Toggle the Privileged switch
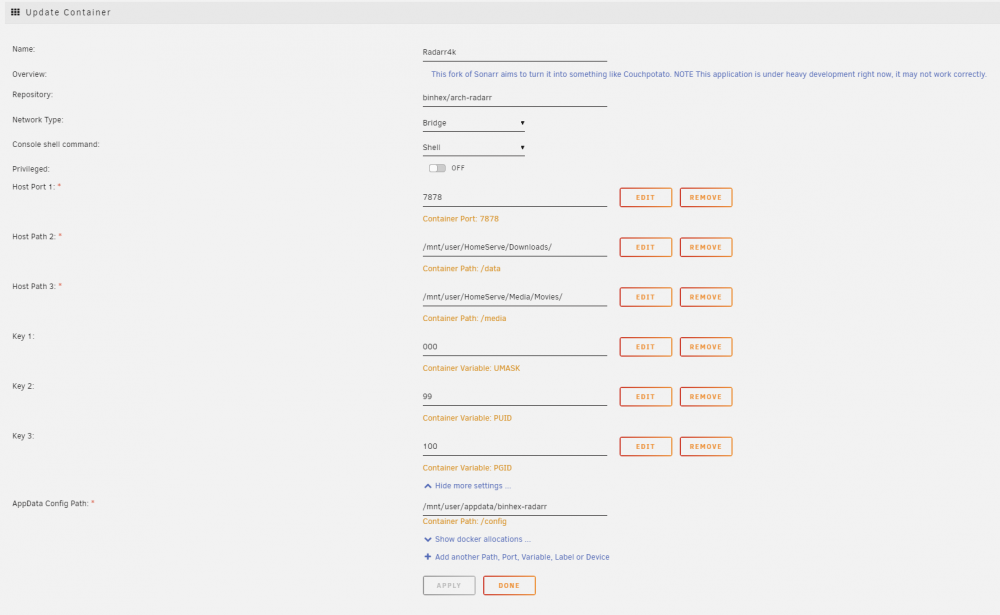The height and width of the screenshot is (615, 1000). click(x=437, y=168)
